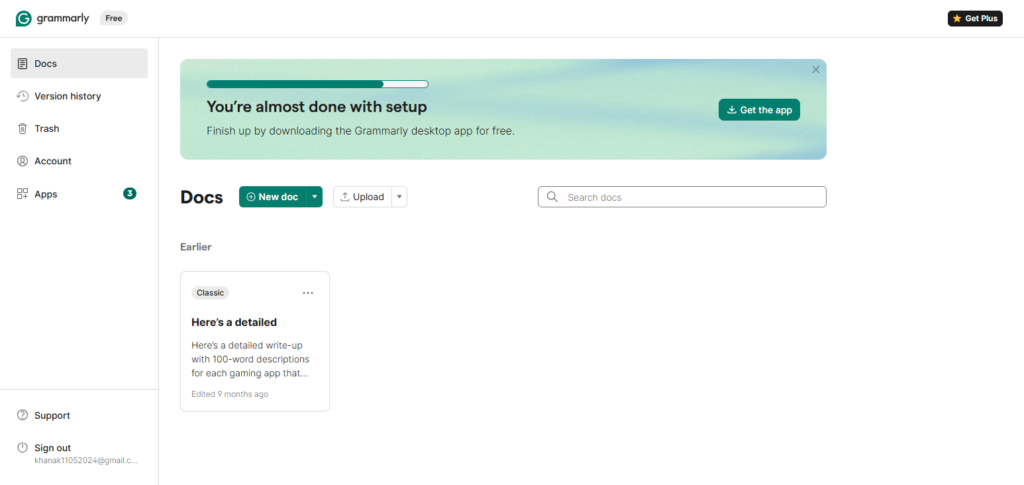Screen dimensions: 1024x485
Task: Click the Apps grid icon
Action: tap(22, 194)
